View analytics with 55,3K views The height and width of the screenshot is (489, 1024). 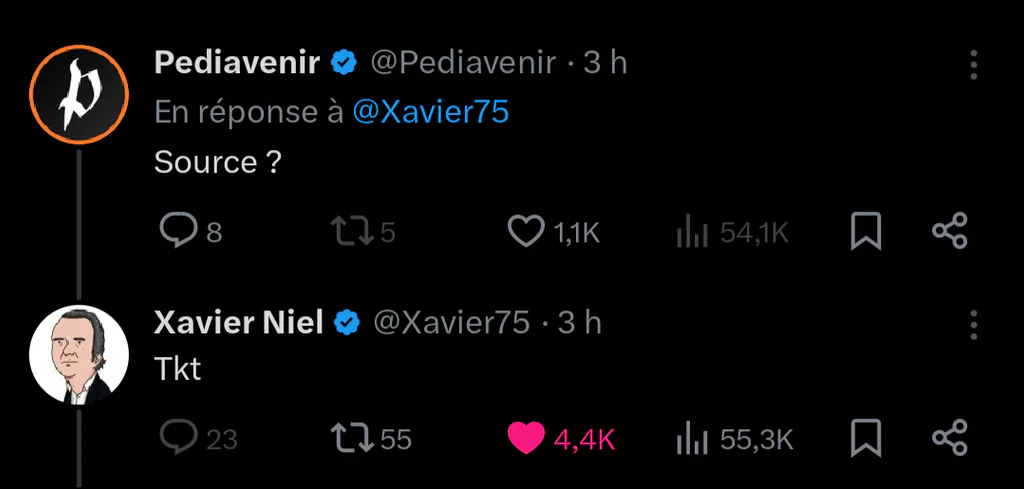click(x=734, y=439)
